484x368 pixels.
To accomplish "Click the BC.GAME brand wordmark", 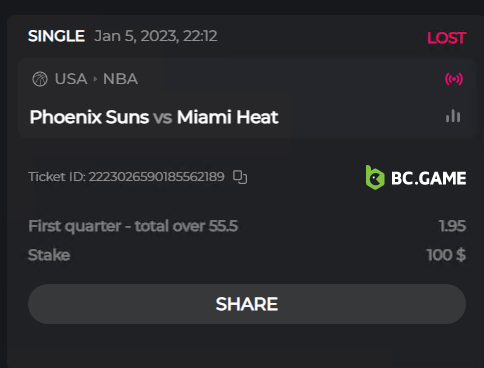I will pos(429,178).
